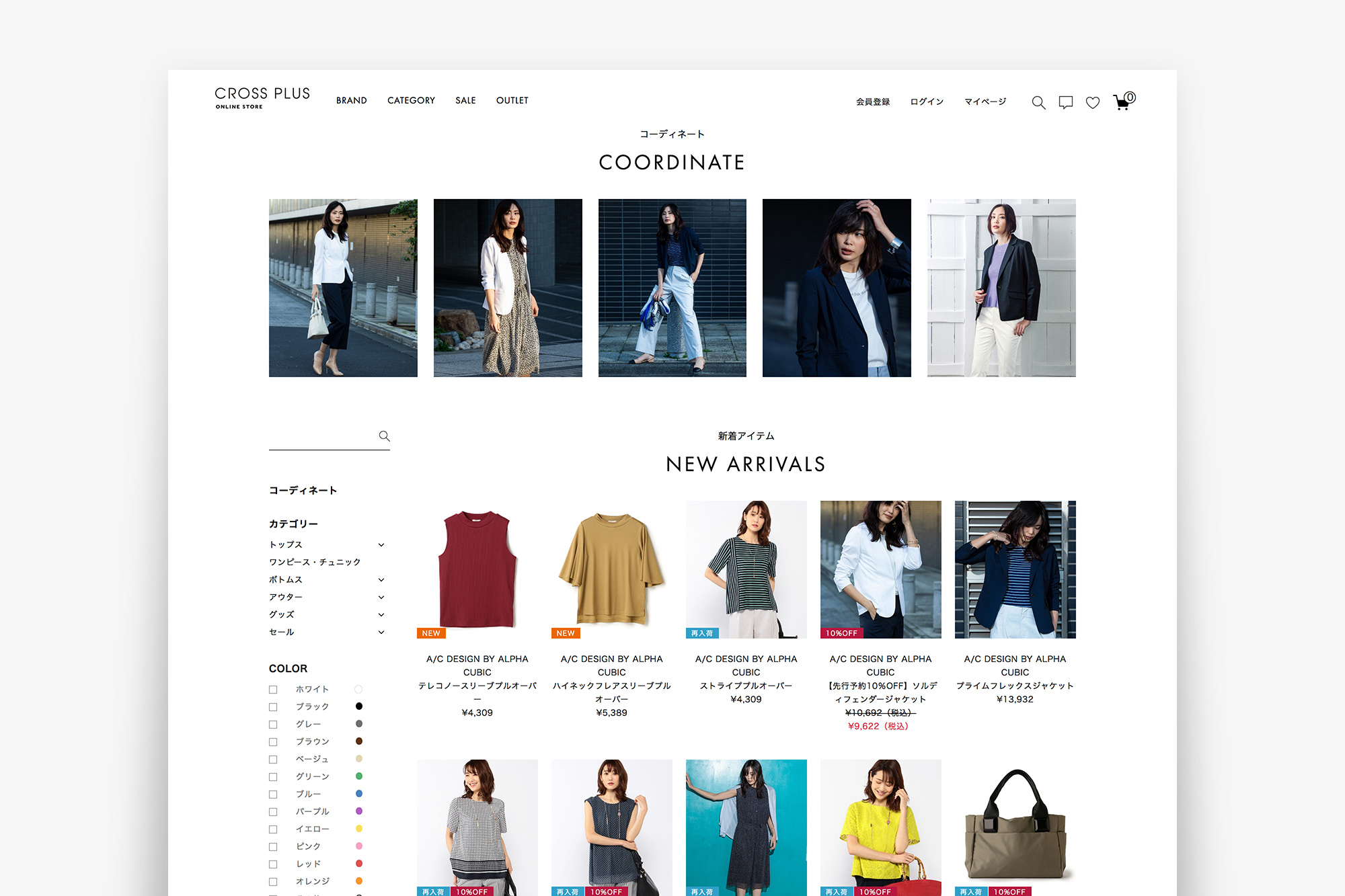Open the chat or message icon
The image size is (1345, 896).
point(1064,100)
